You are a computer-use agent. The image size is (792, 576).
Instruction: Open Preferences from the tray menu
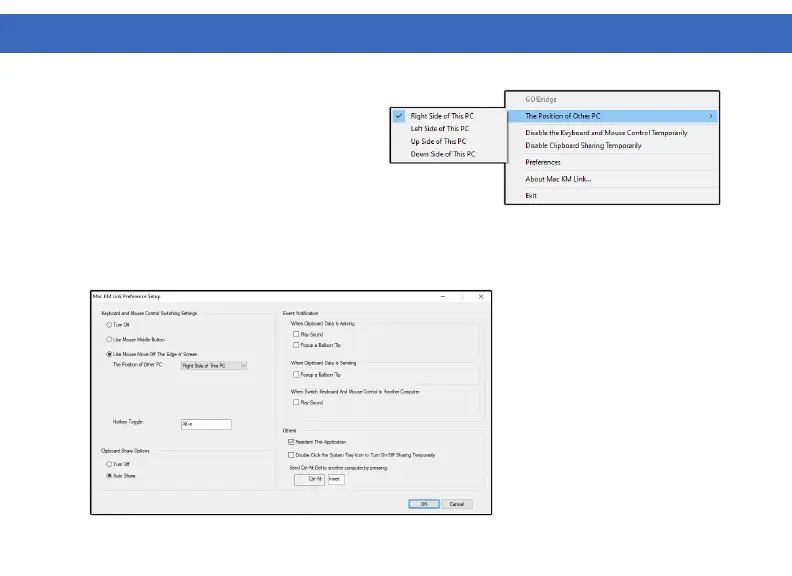click(x=543, y=162)
